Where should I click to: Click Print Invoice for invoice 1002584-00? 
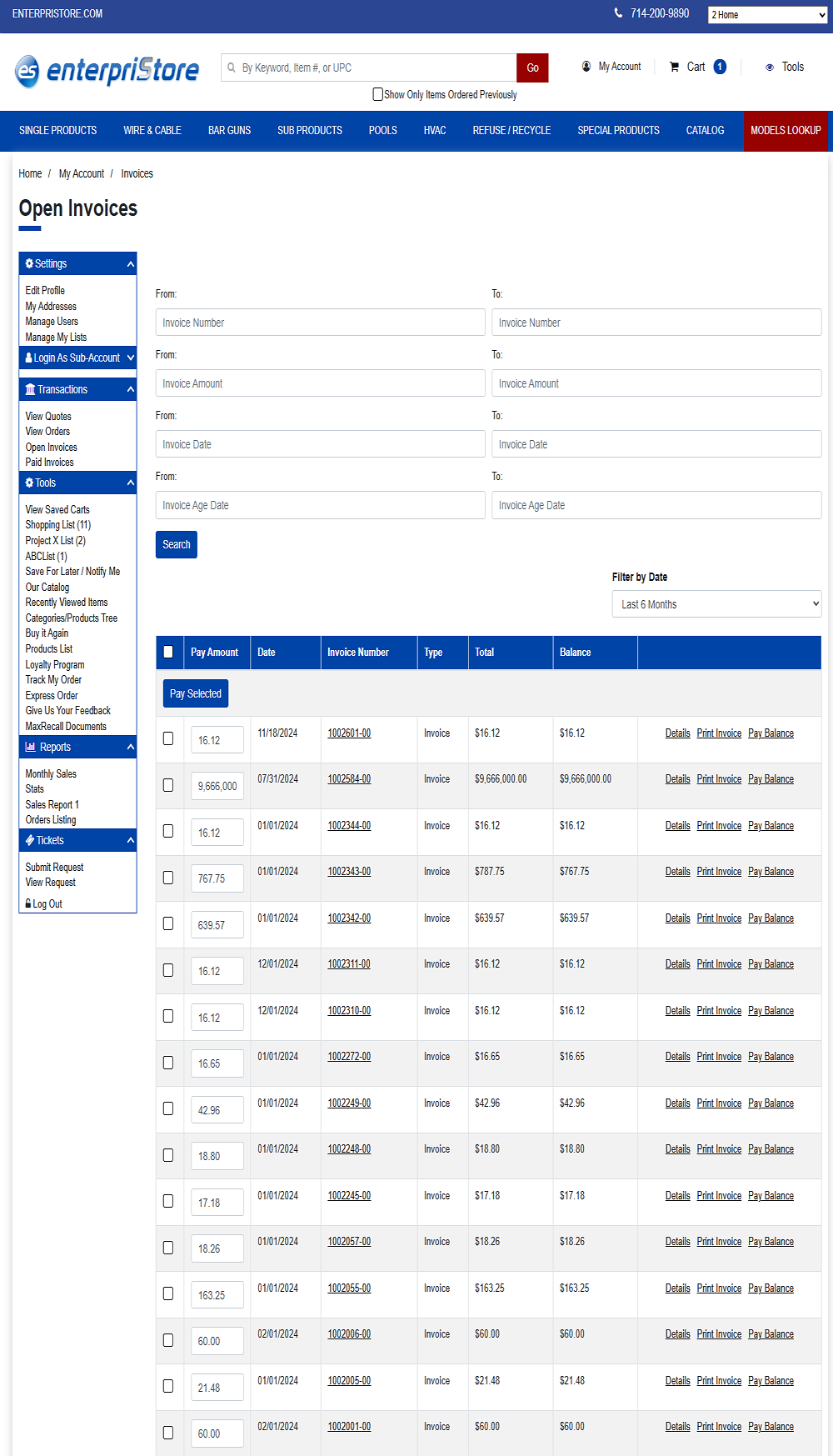click(719, 779)
